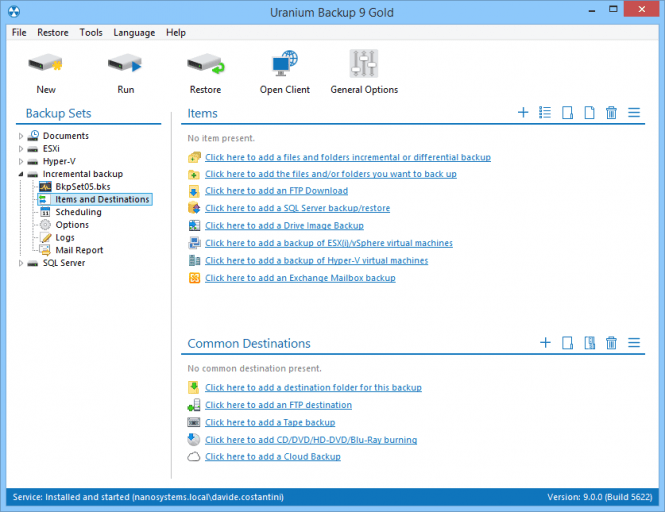665x512 pixels.
Task: Click link to add a Cloud Backup
Action: click(273, 457)
